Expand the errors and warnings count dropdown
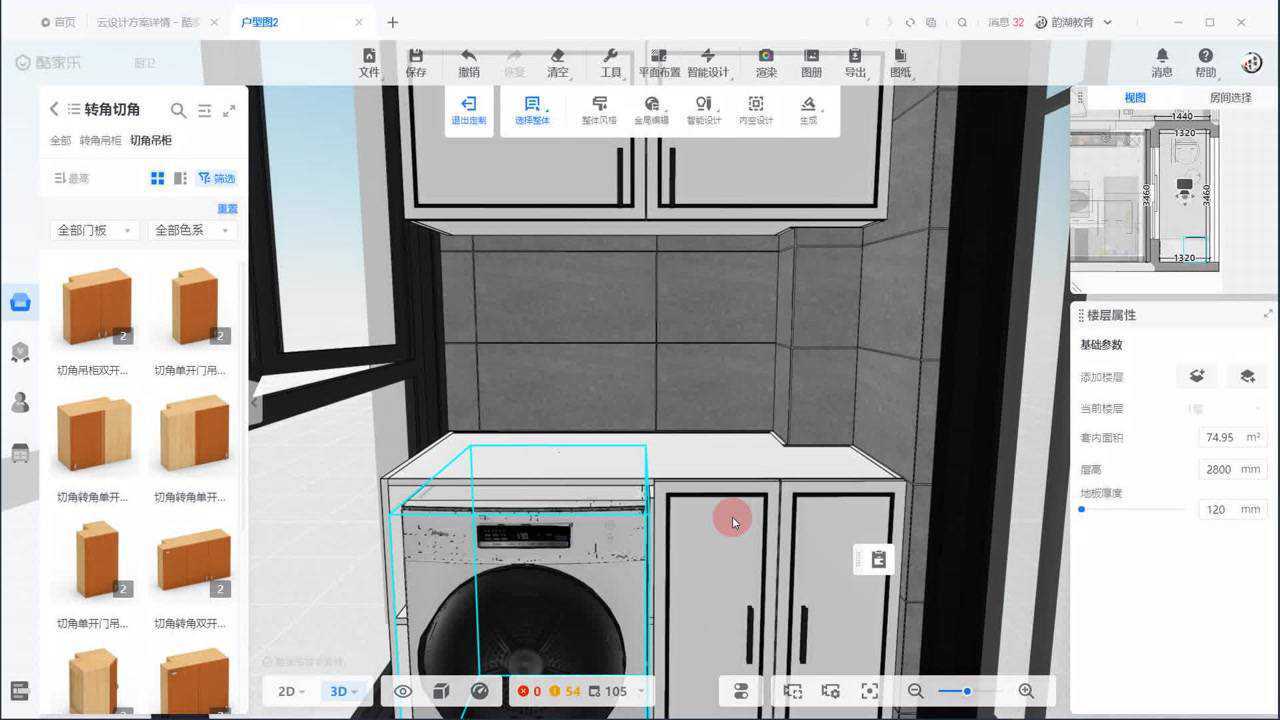Viewport: 1280px width, 720px height. [x=642, y=691]
